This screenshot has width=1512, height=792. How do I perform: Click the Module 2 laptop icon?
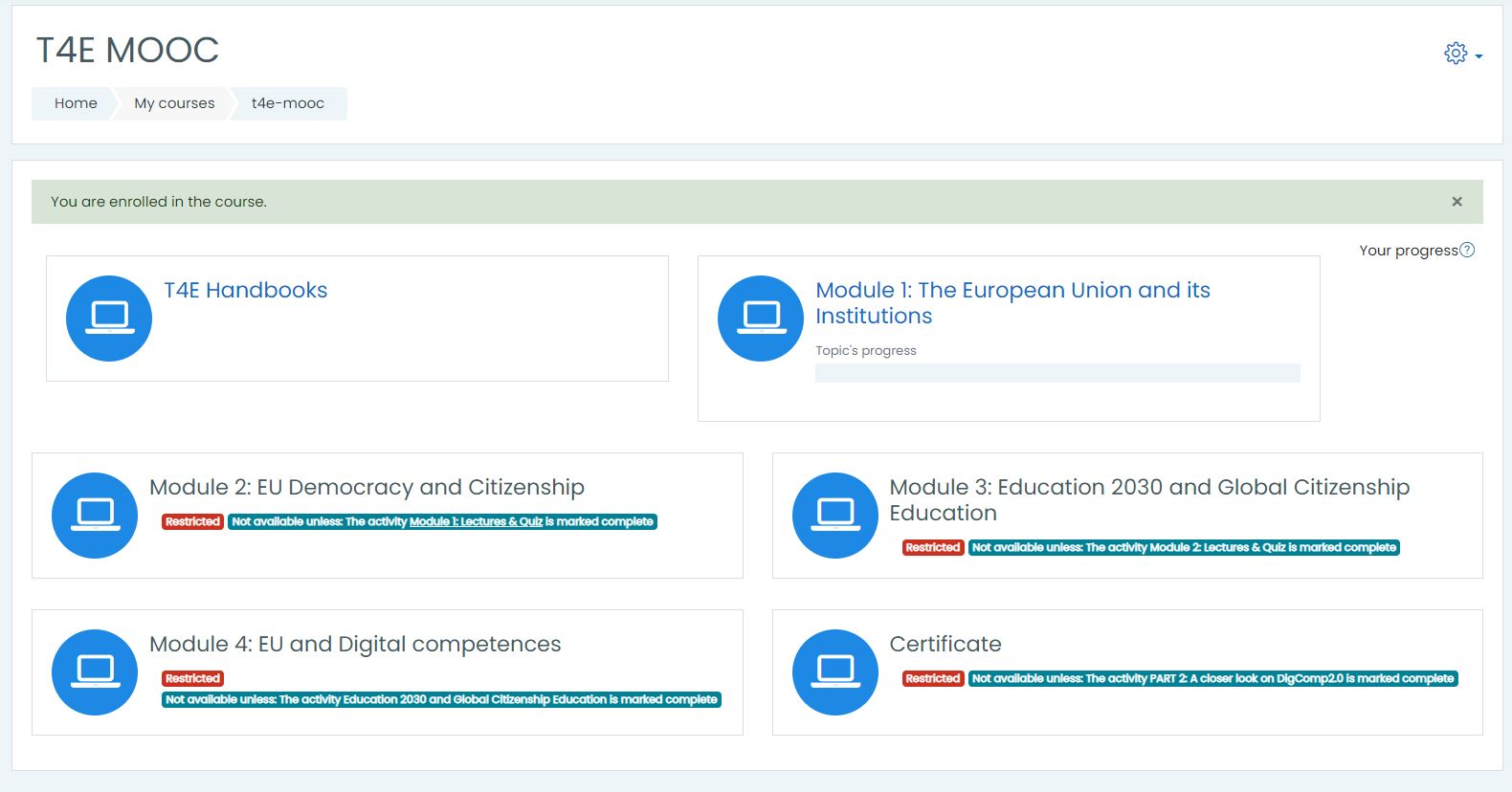point(95,516)
